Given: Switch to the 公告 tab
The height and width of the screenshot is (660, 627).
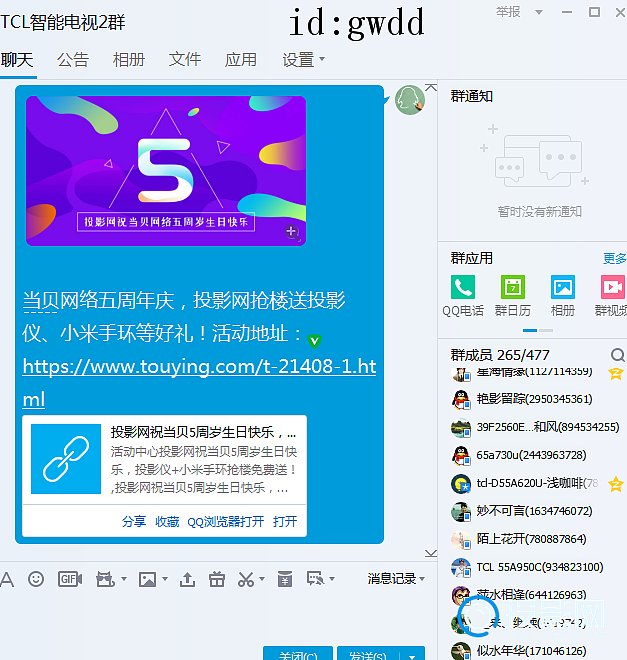Looking at the screenshot, I should pyautogui.click(x=73, y=59).
